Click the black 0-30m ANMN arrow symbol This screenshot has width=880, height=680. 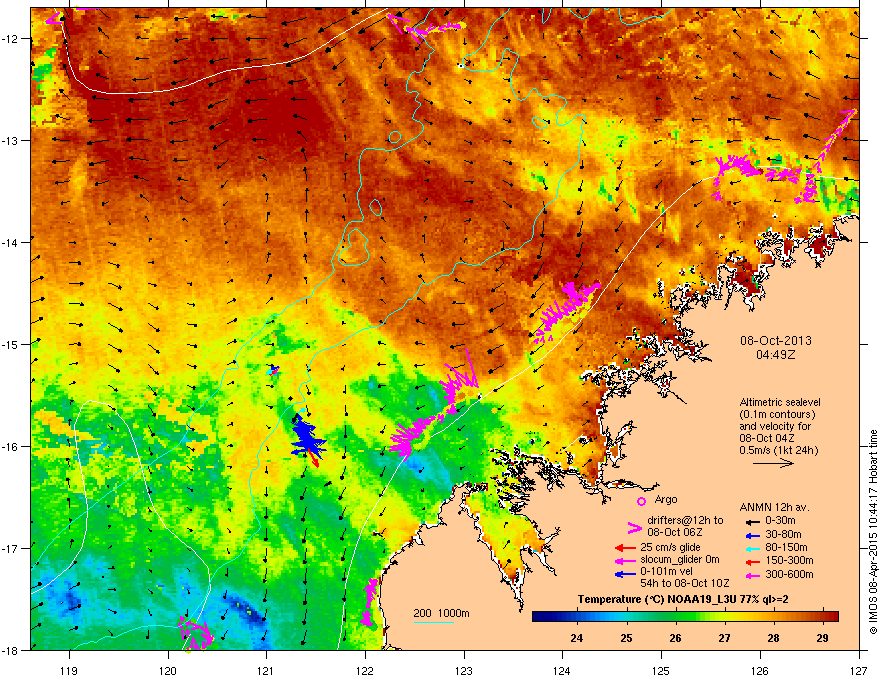751,521
